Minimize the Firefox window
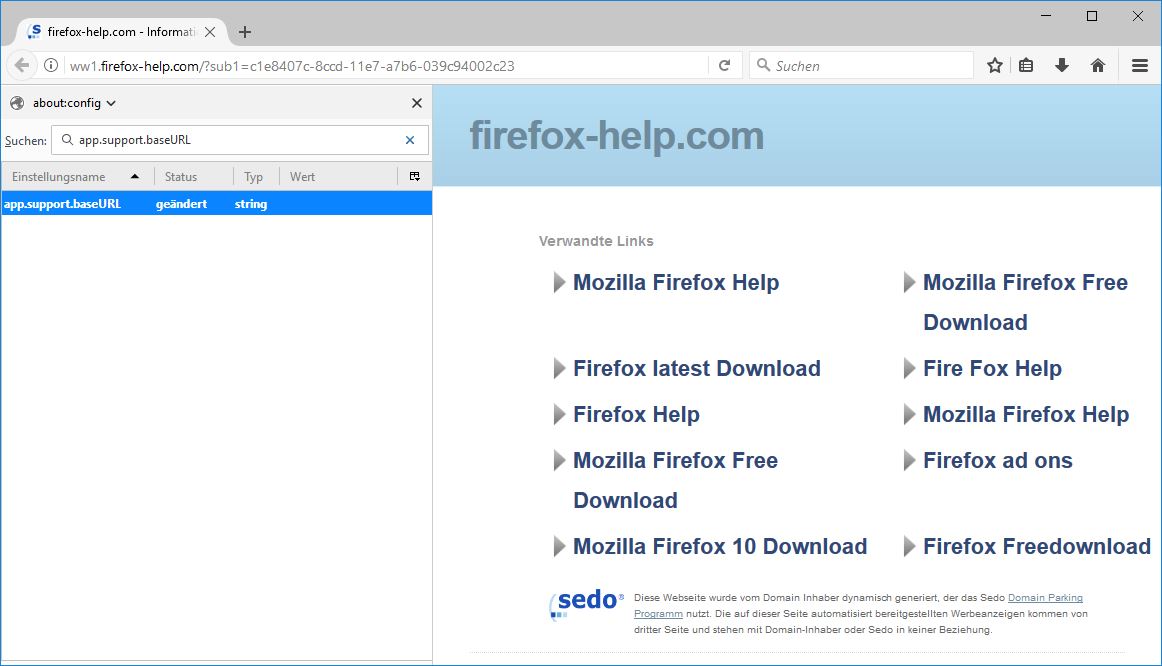This screenshot has height=666, width=1162. click(1046, 16)
